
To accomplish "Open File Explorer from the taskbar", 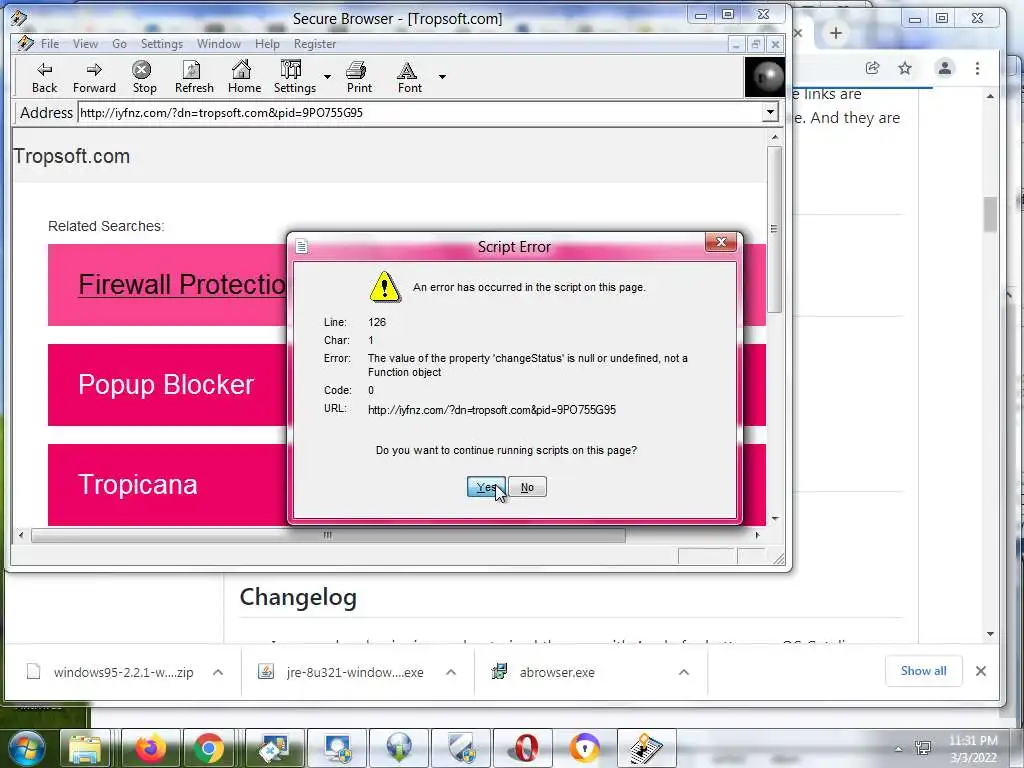I will coord(86,748).
